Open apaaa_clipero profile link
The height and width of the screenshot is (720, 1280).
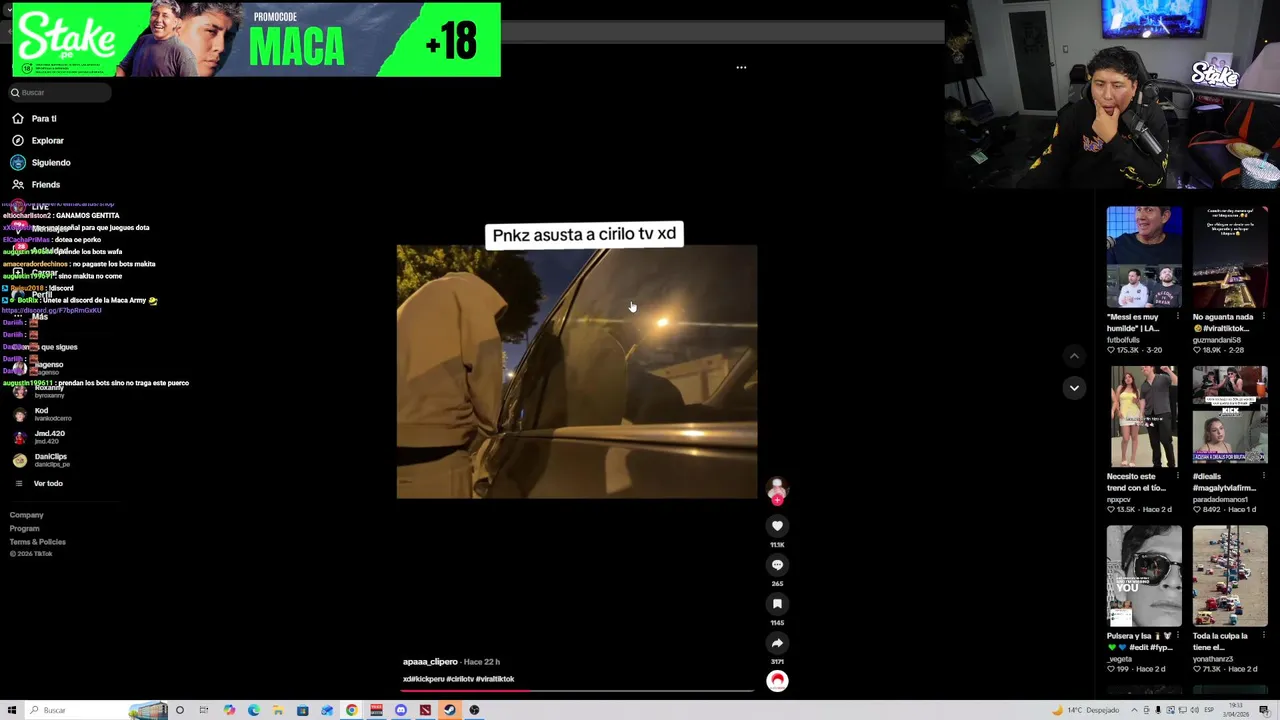point(430,662)
